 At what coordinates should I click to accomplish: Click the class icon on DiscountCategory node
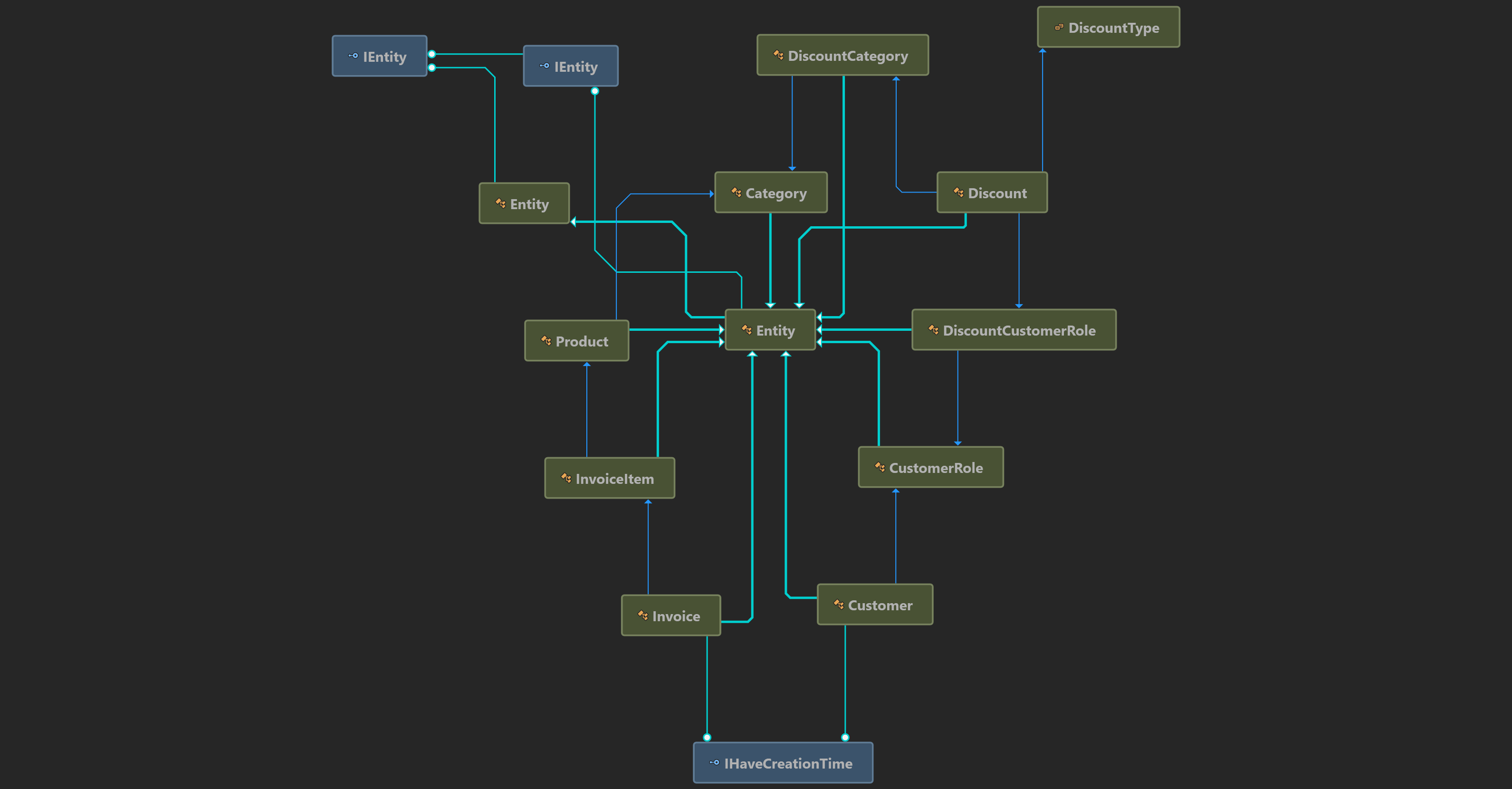click(778, 55)
